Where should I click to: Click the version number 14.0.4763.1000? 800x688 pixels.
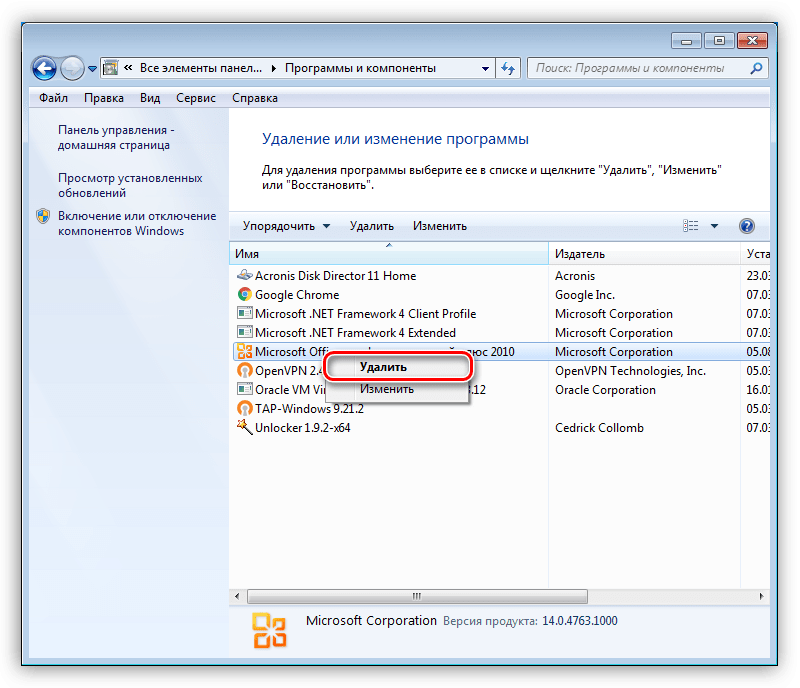pos(580,621)
